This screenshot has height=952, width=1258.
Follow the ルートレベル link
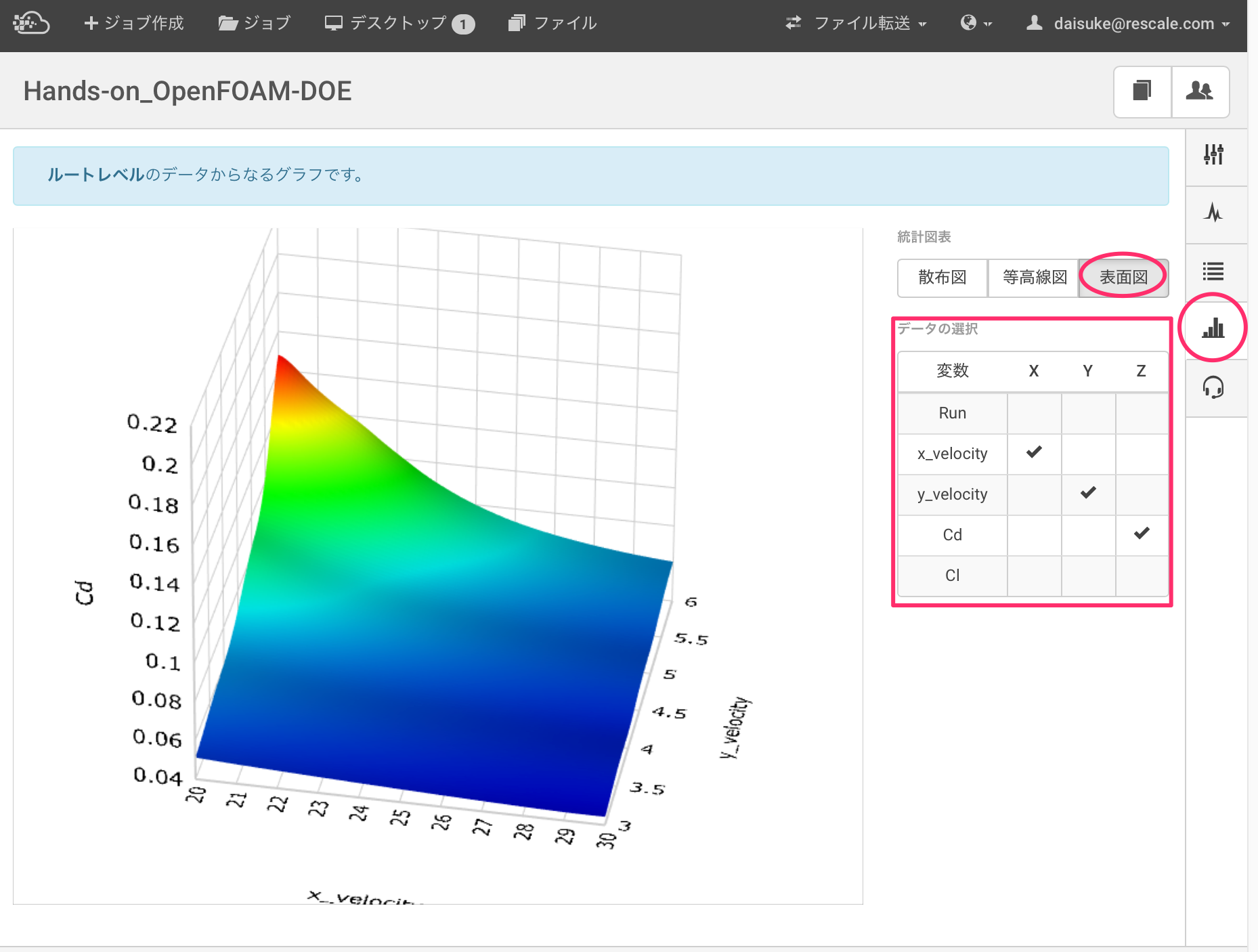(x=95, y=175)
